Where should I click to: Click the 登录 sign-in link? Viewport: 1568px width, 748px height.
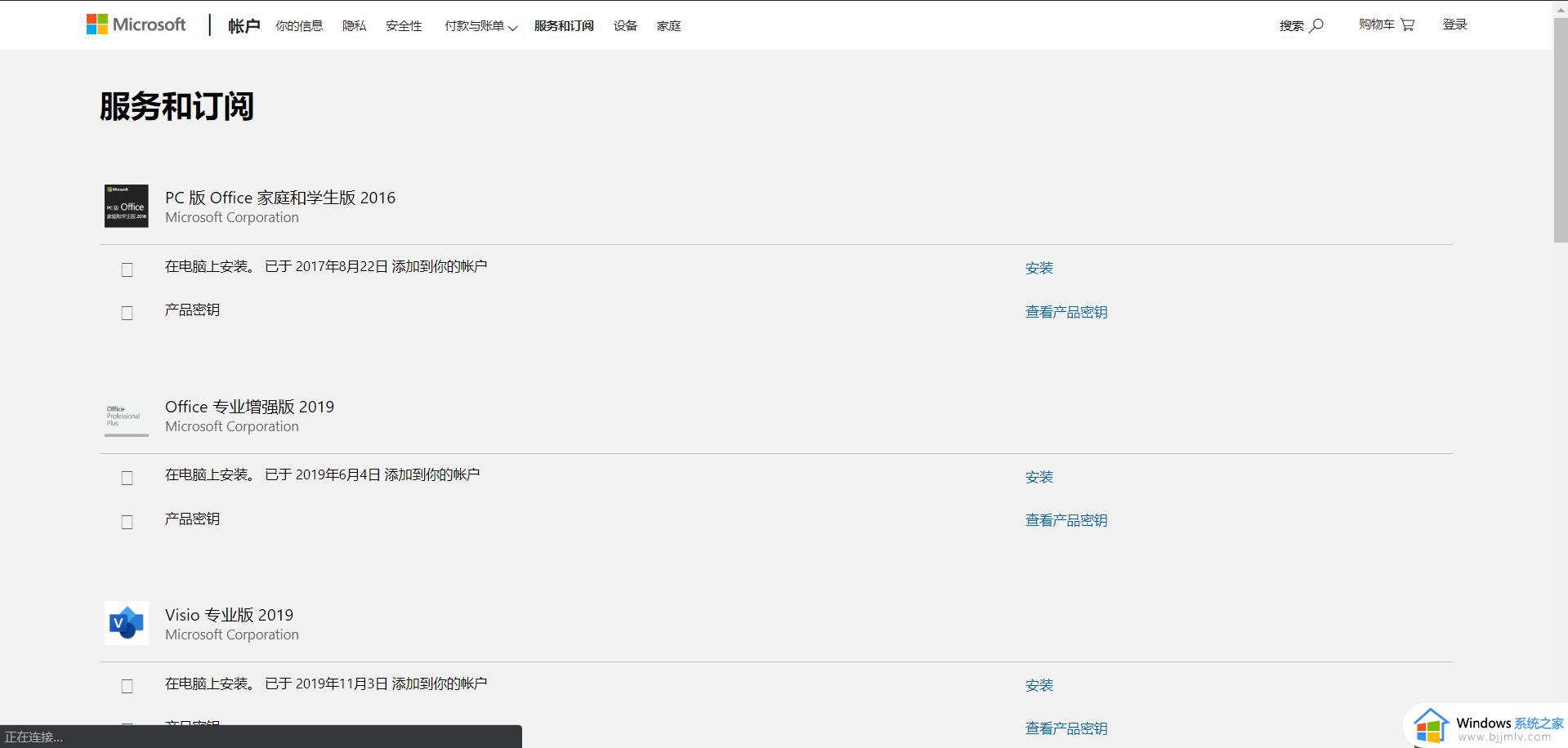point(1454,24)
